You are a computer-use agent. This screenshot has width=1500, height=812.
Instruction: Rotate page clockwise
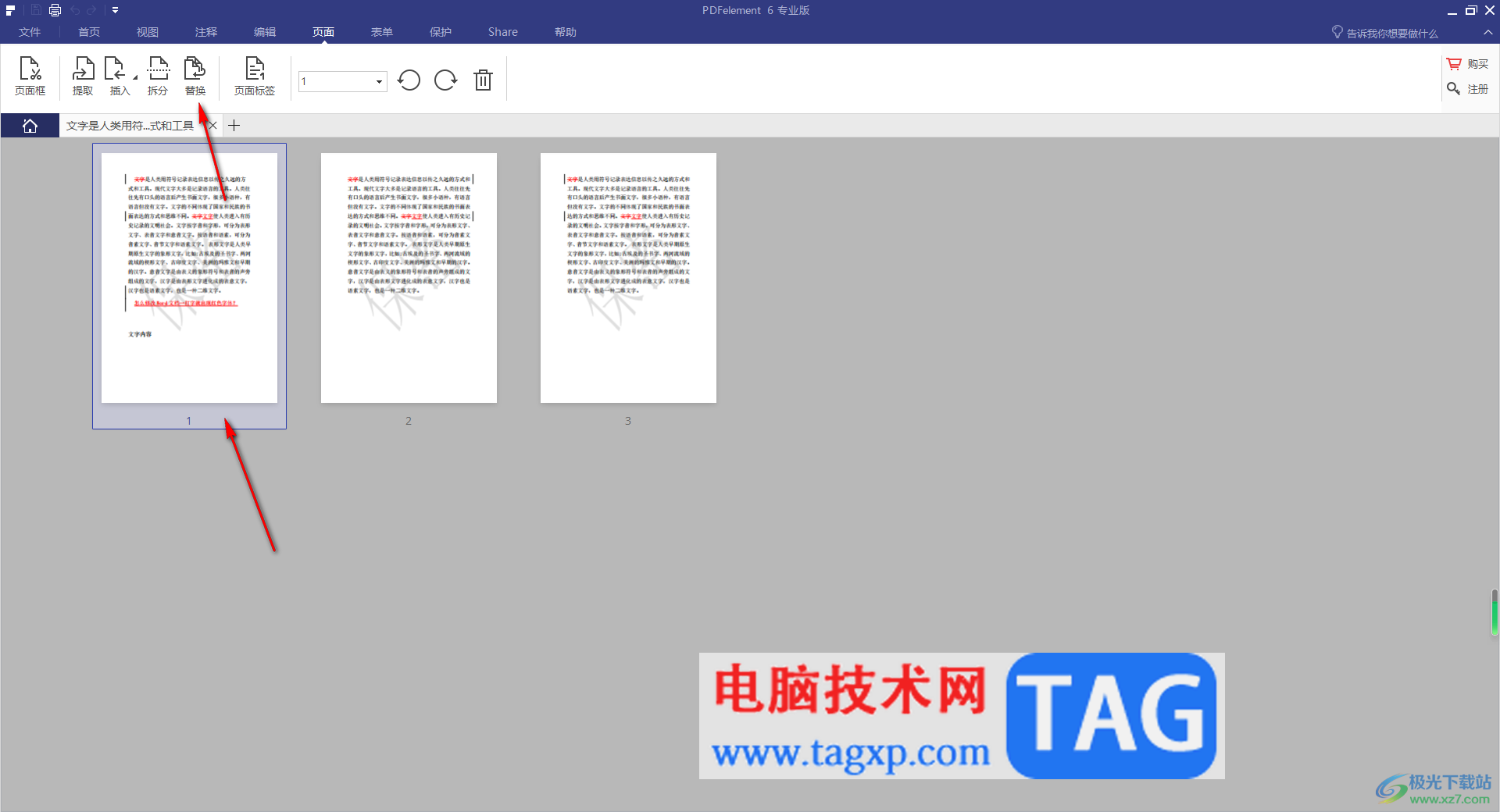click(446, 80)
